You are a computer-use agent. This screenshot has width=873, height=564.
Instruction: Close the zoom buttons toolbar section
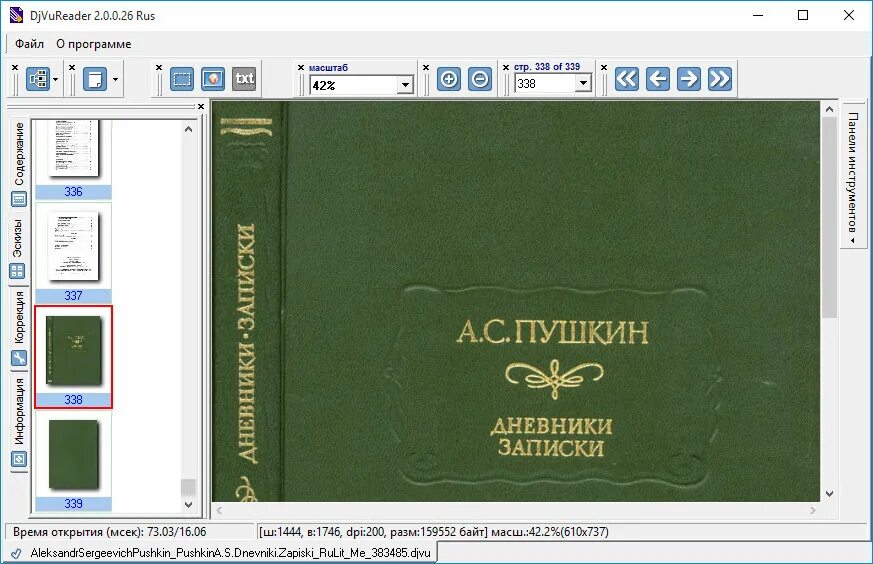pos(426,67)
